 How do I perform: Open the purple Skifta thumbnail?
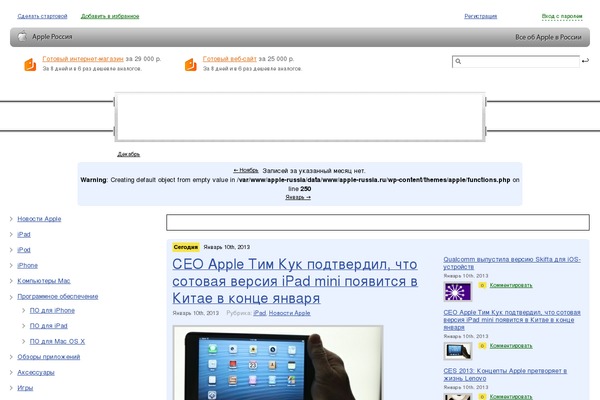click(x=458, y=292)
